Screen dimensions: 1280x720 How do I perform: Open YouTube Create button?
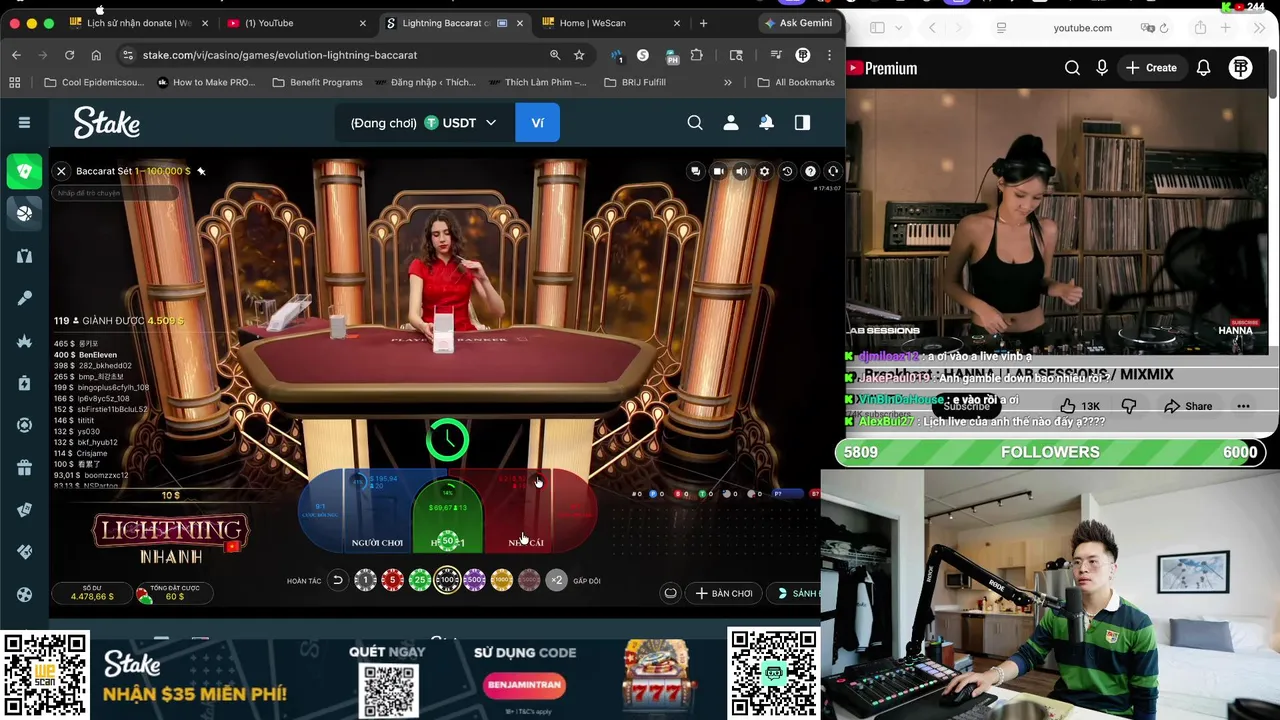click(x=1151, y=68)
